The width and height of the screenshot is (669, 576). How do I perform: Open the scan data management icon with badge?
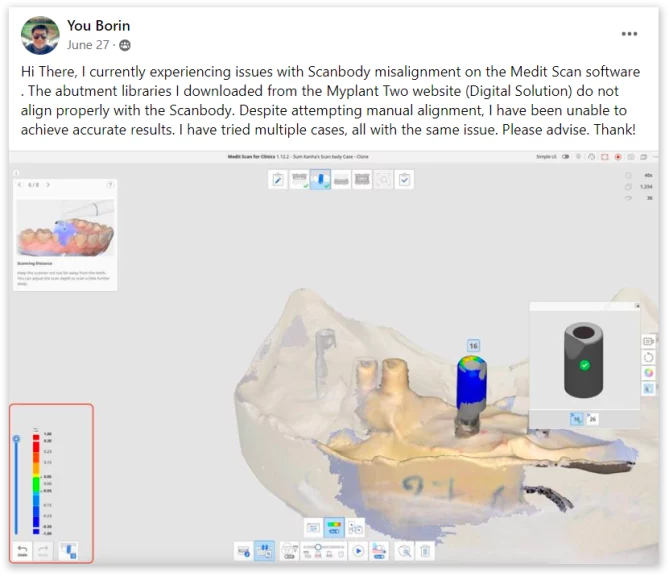[x=244, y=551]
